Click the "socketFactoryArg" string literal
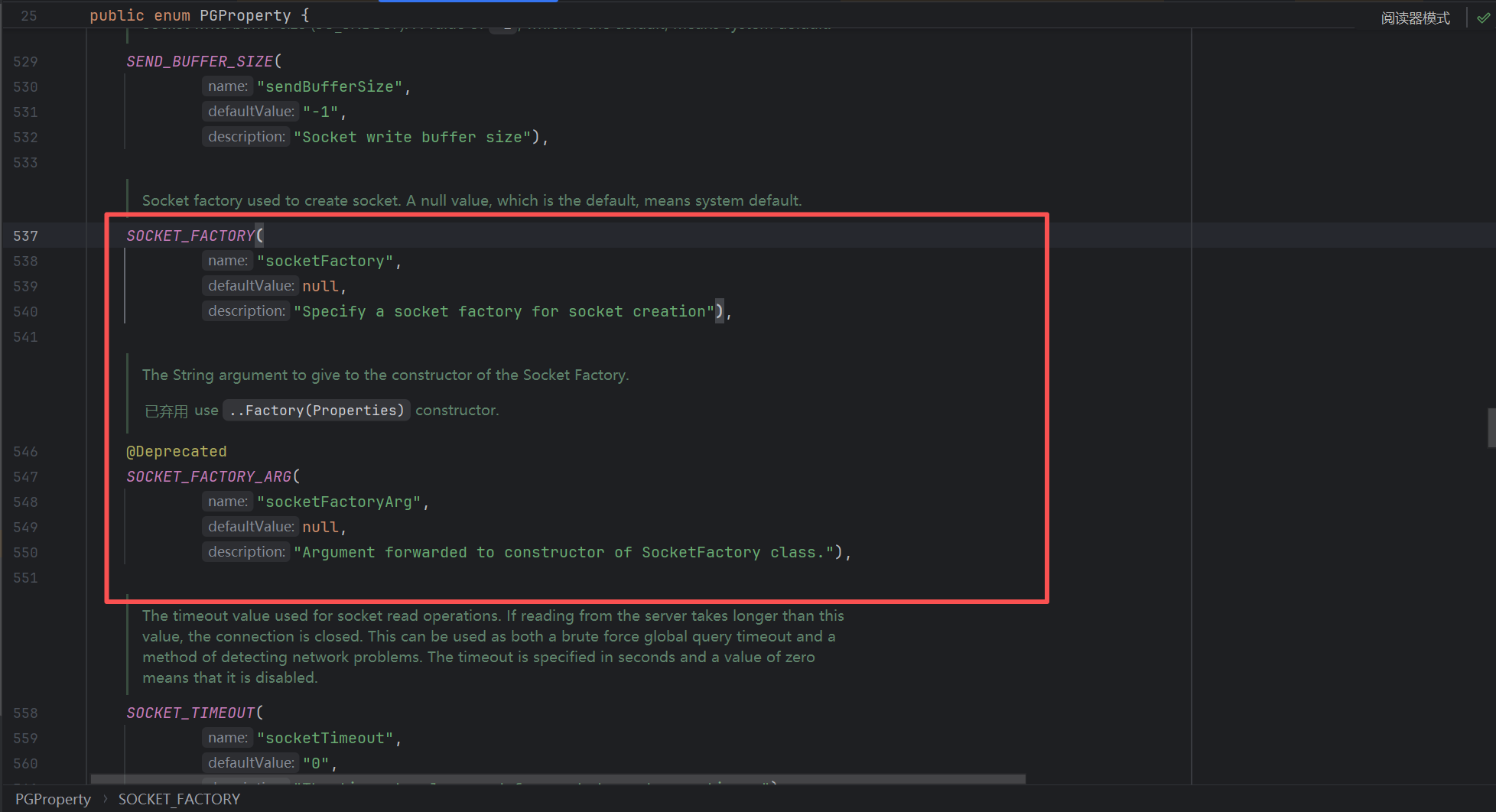The width and height of the screenshot is (1496, 812). point(339,502)
